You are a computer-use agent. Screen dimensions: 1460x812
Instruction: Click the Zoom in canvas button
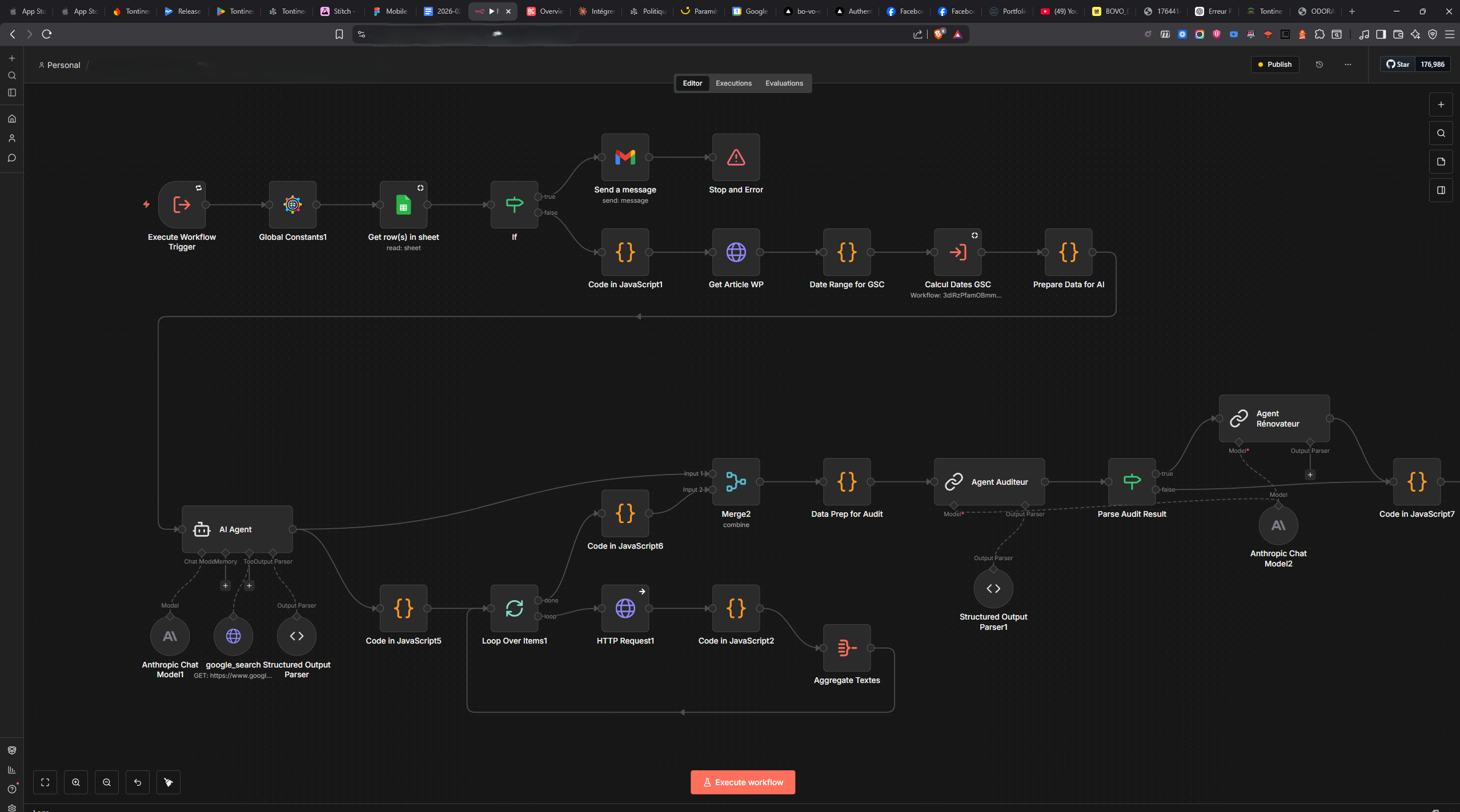pos(76,782)
